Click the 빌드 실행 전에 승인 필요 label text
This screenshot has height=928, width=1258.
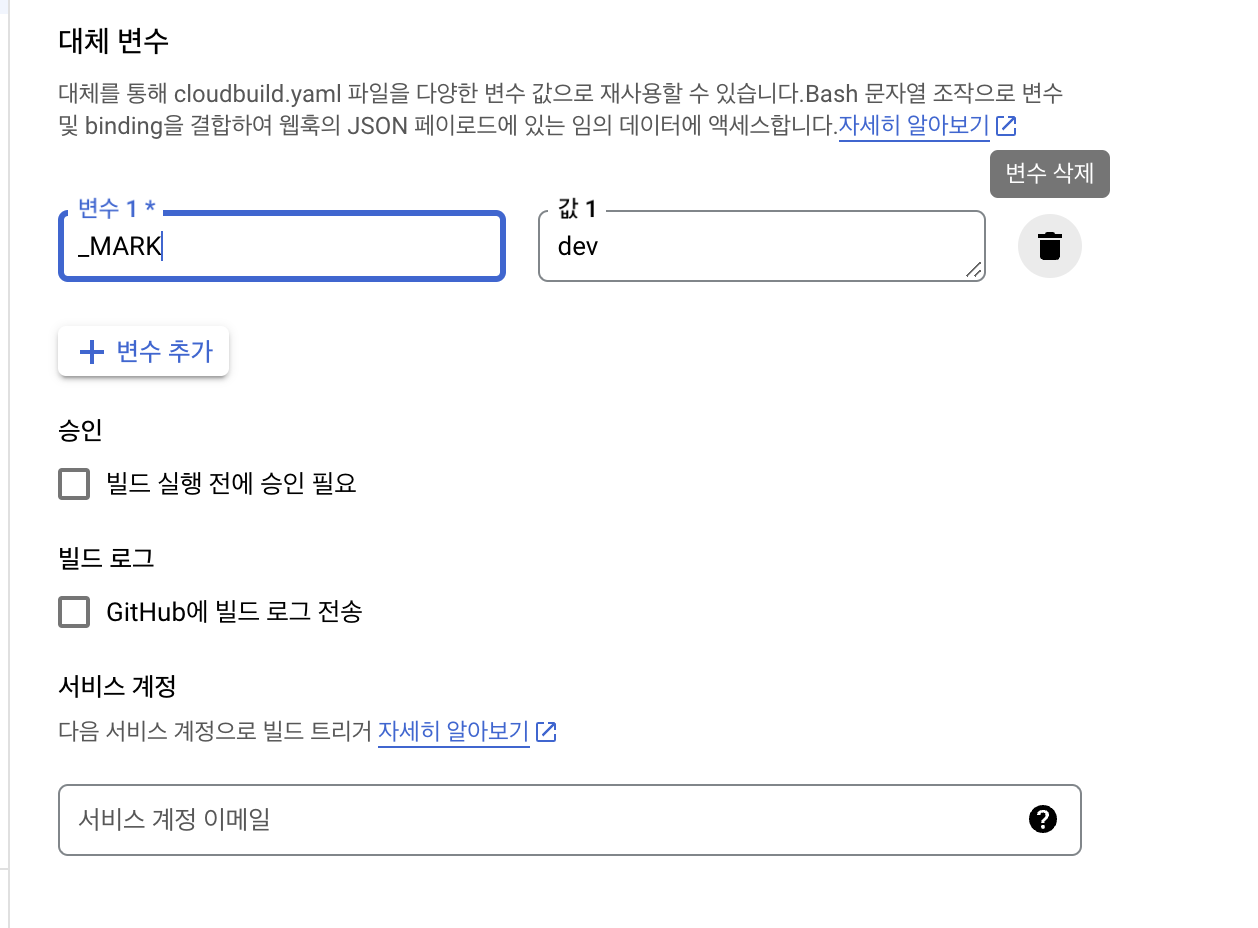tap(231, 485)
